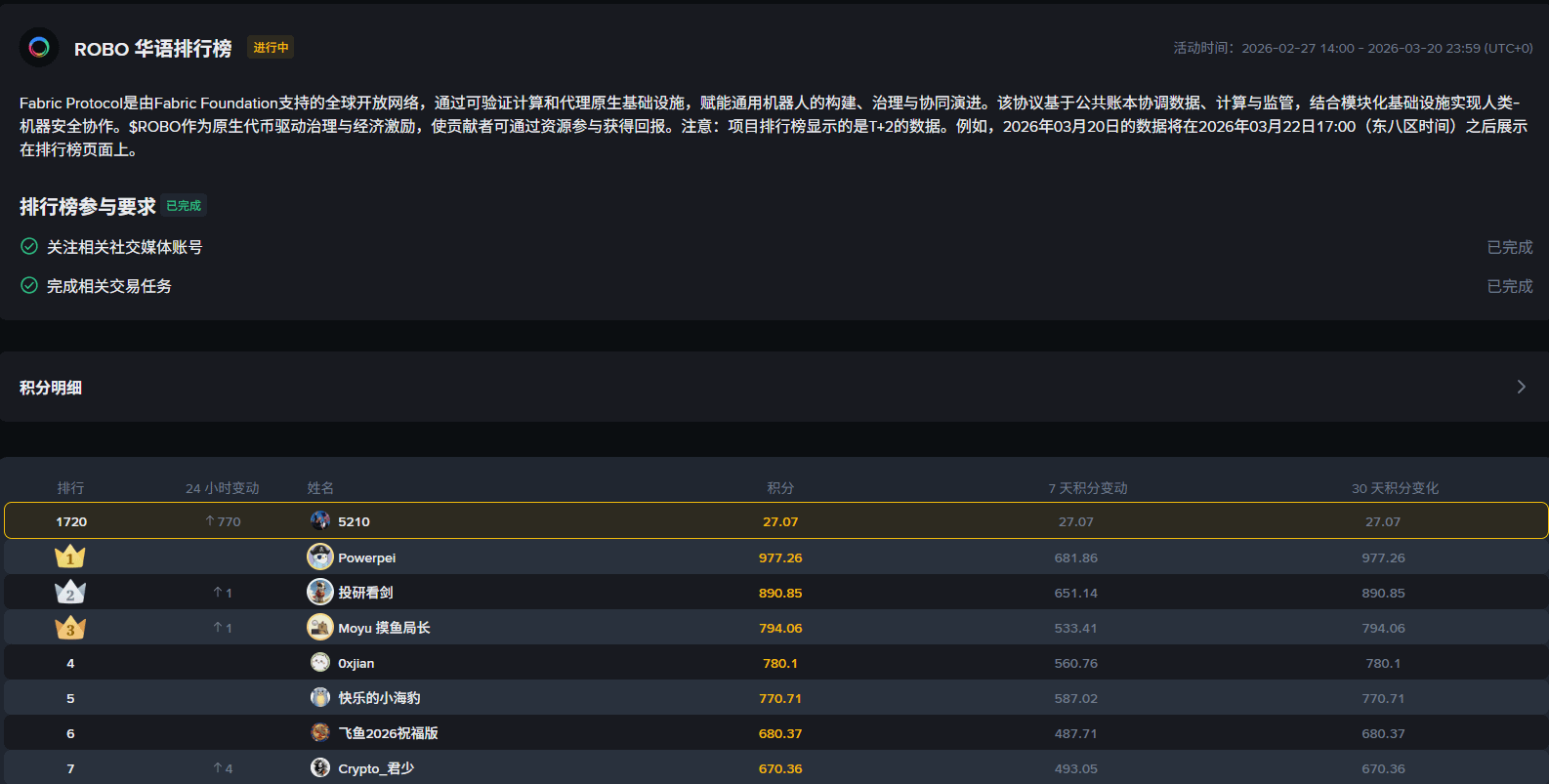Open the 关注相关社交媒体账号 requirement
The height and width of the screenshot is (784, 1549).
pos(125,247)
